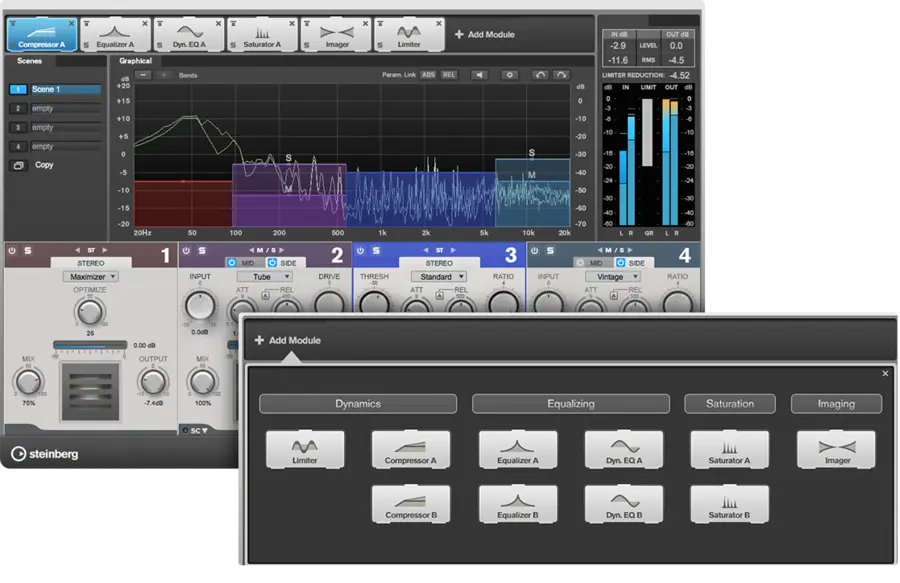
Task: Toggle the band 1 power button
Action: (12, 251)
